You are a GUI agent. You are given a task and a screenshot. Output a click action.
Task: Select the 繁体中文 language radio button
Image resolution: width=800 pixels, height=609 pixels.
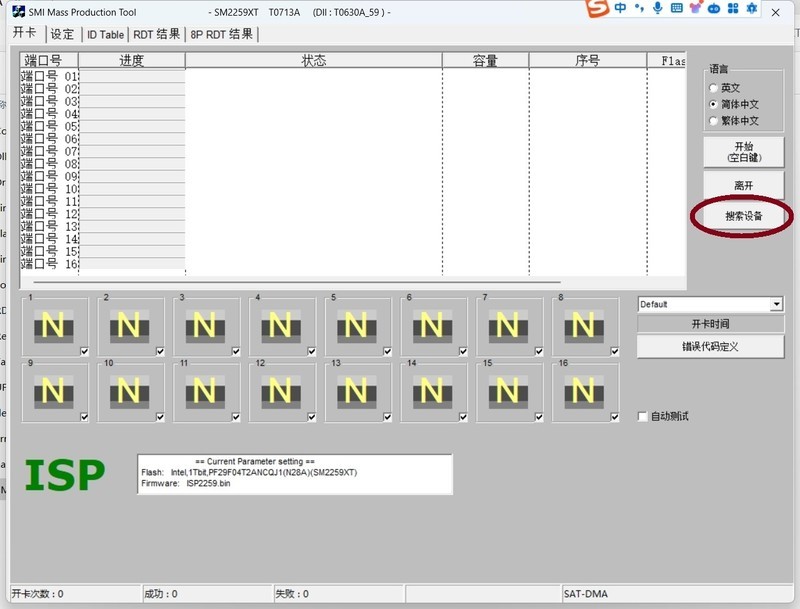point(713,121)
